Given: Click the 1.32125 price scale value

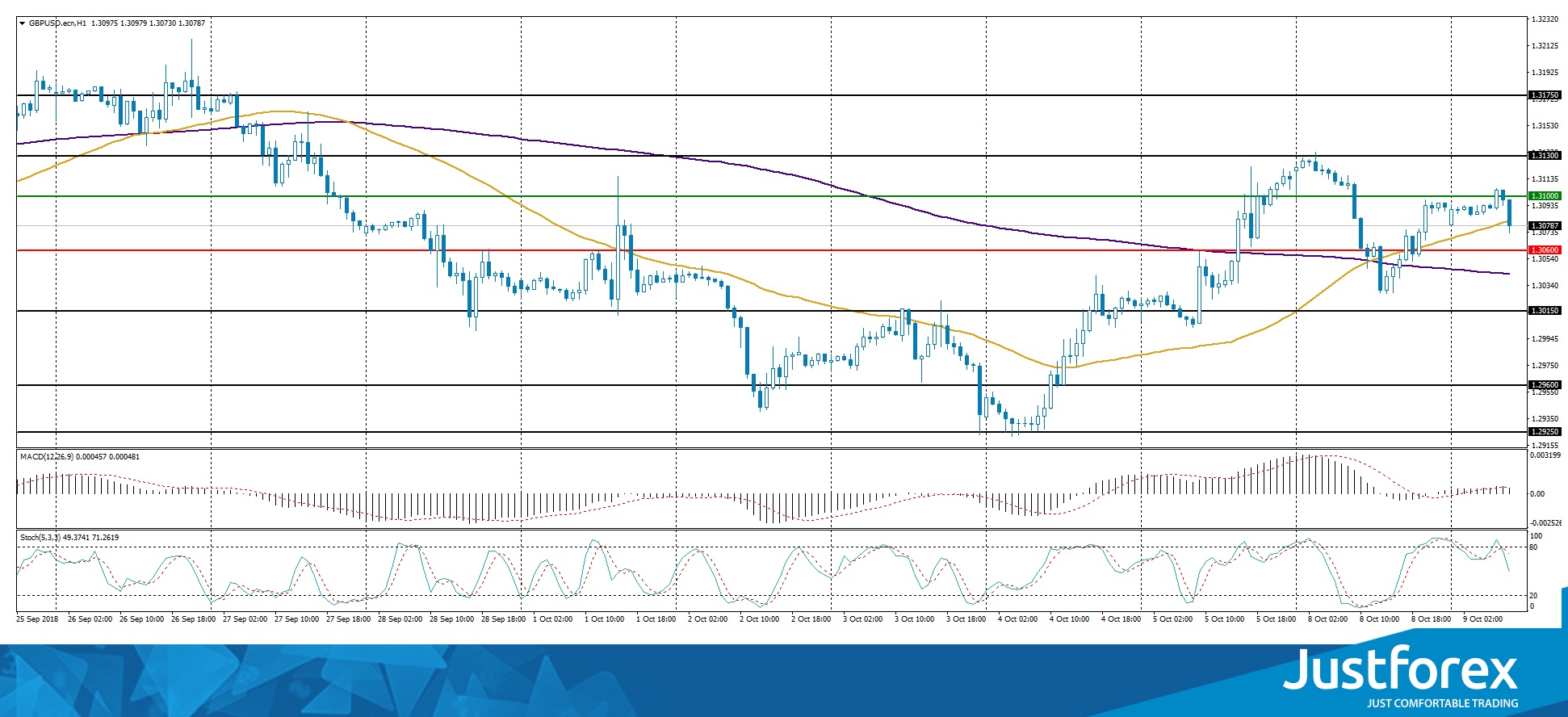Looking at the screenshot, I should click(x=1545, y=46).
